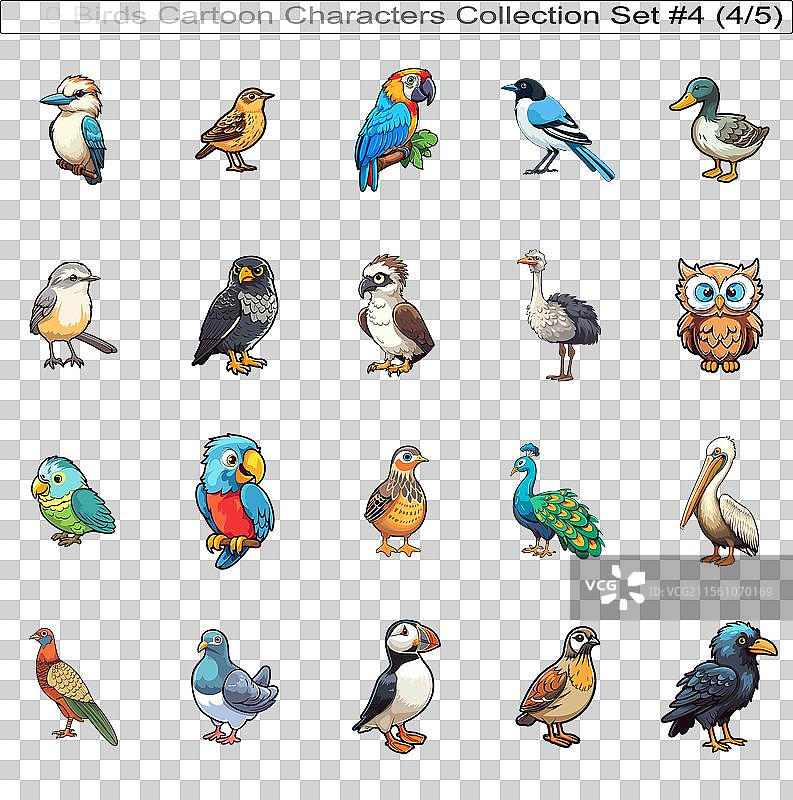
Task: Select the scarlet macaw with green leaves
Action: point(394,127)
